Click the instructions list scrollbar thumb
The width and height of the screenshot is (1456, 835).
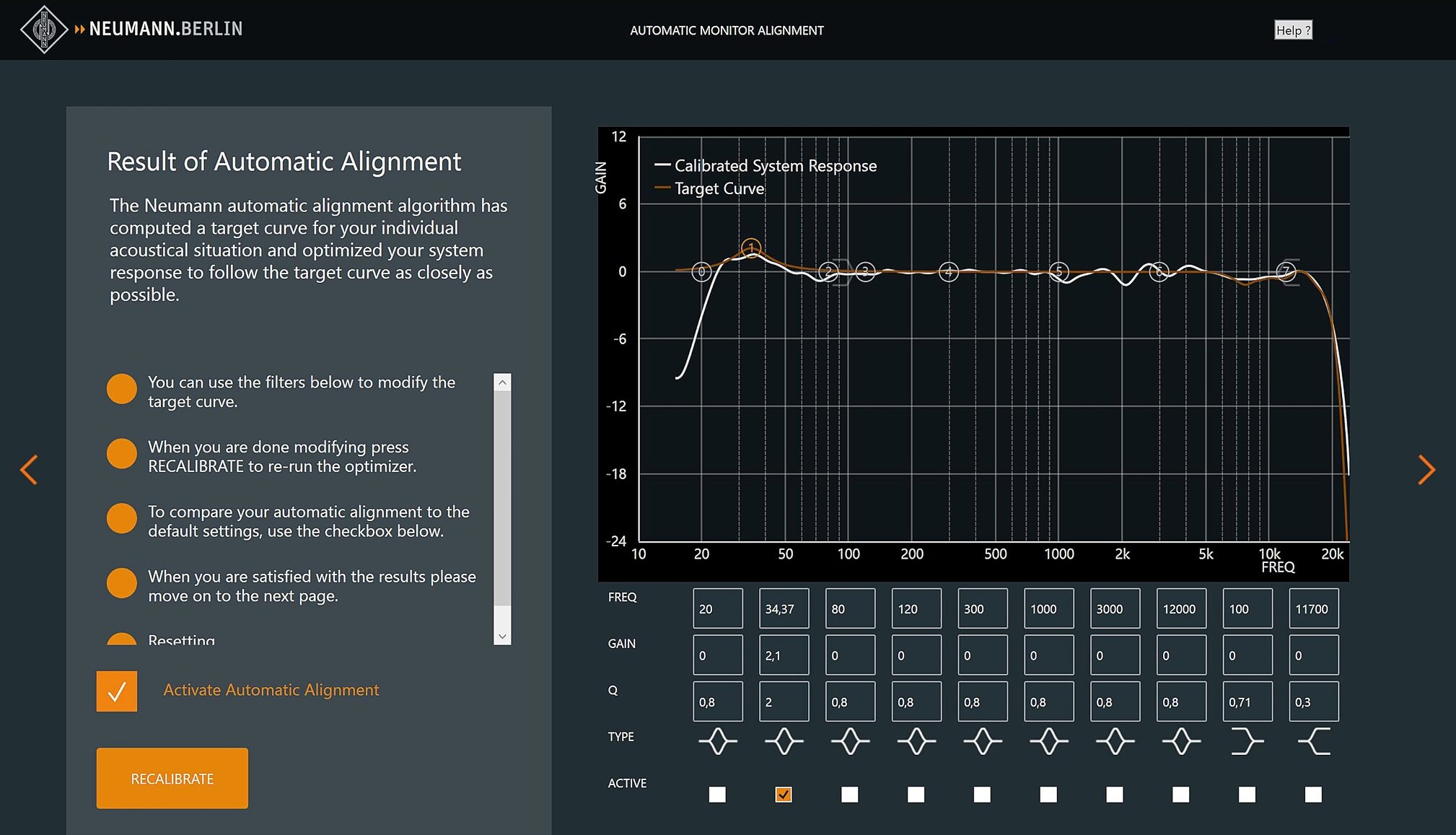(503, 498)
